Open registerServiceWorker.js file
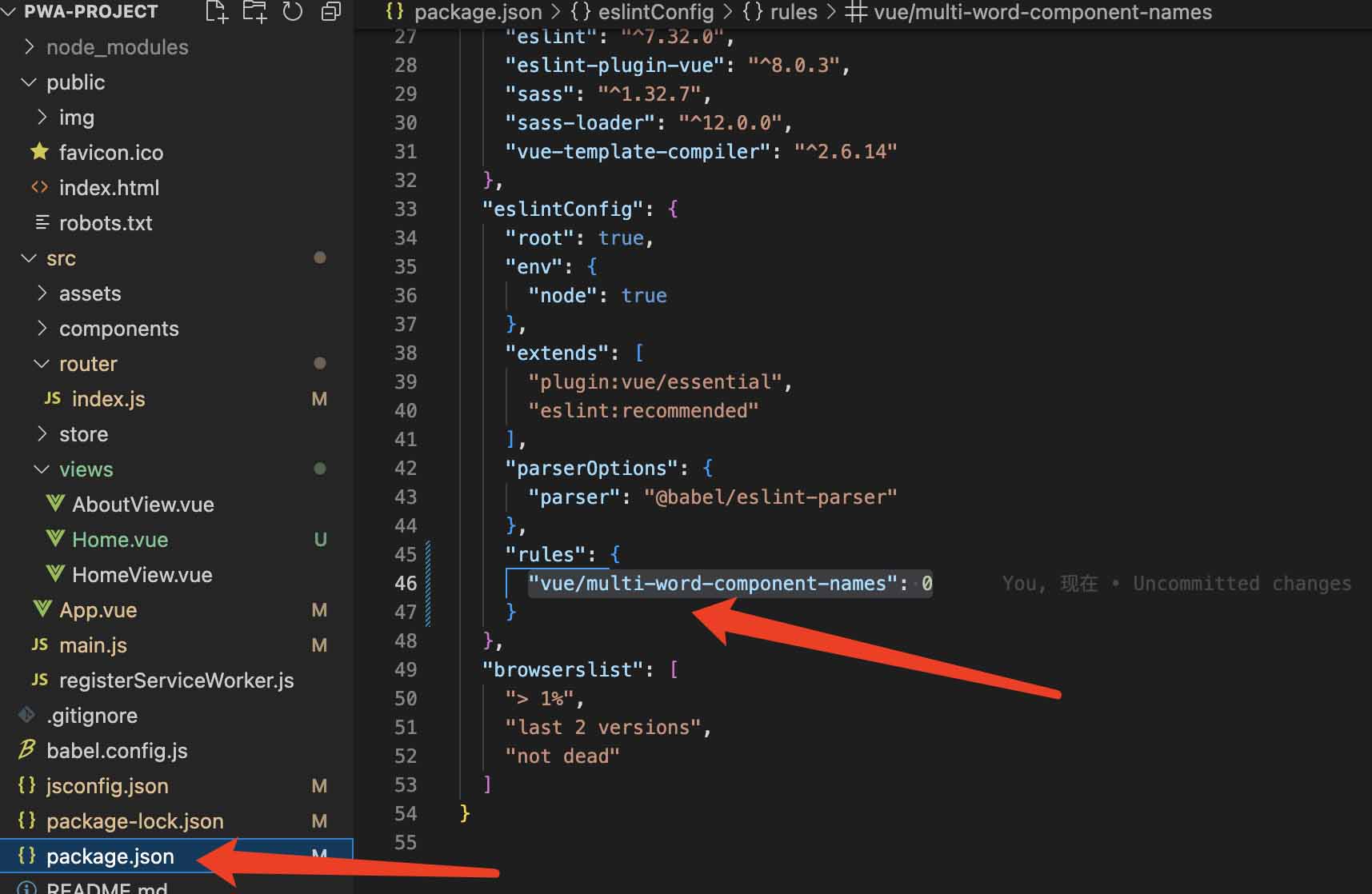The image size is (1372, 894). (176, 680)
